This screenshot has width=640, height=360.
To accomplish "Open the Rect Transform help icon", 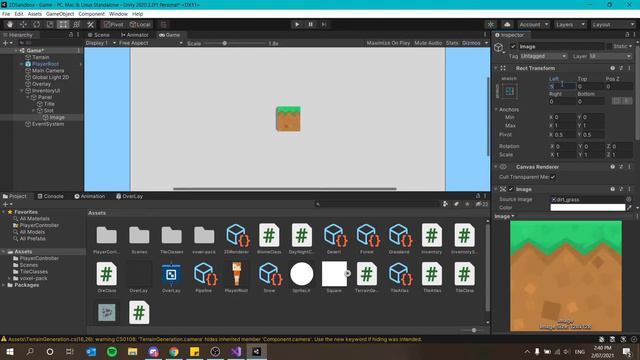I will click(x=612, y=68).
